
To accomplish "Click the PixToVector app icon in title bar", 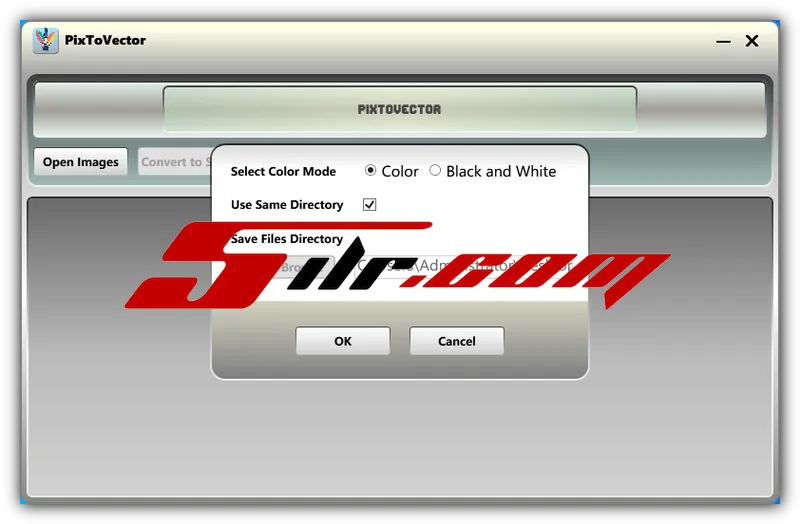I will pyautogui.click(x=45, y=40).
